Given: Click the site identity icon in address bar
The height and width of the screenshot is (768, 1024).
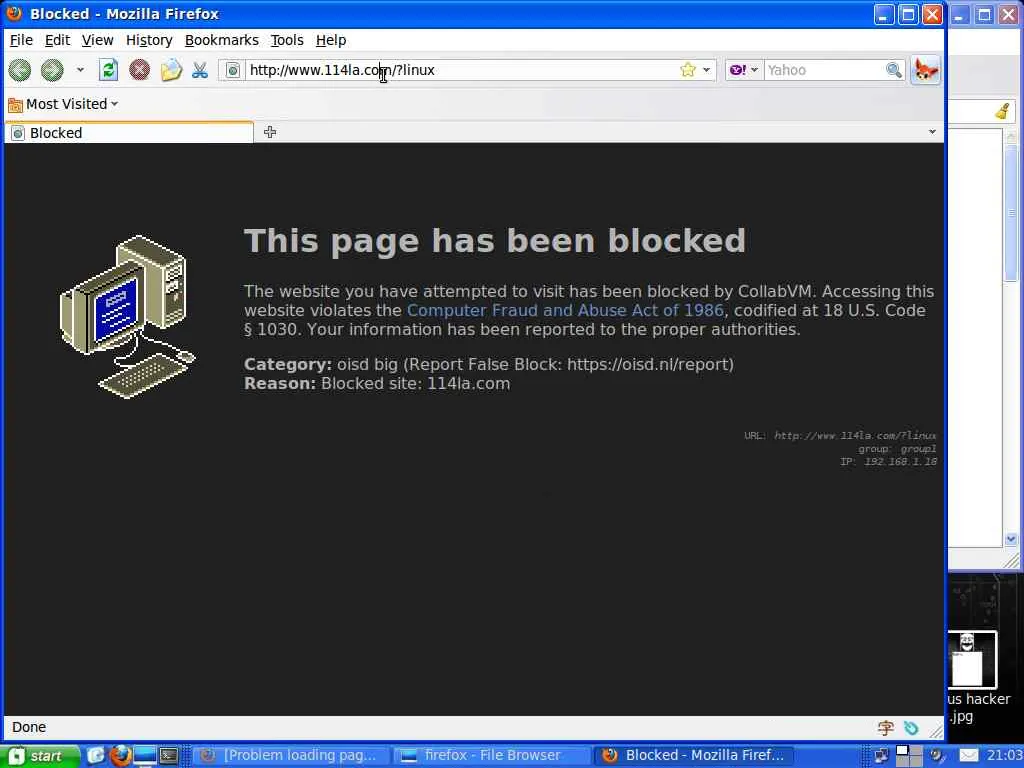Looking at the screenshot, I should 233,70.
